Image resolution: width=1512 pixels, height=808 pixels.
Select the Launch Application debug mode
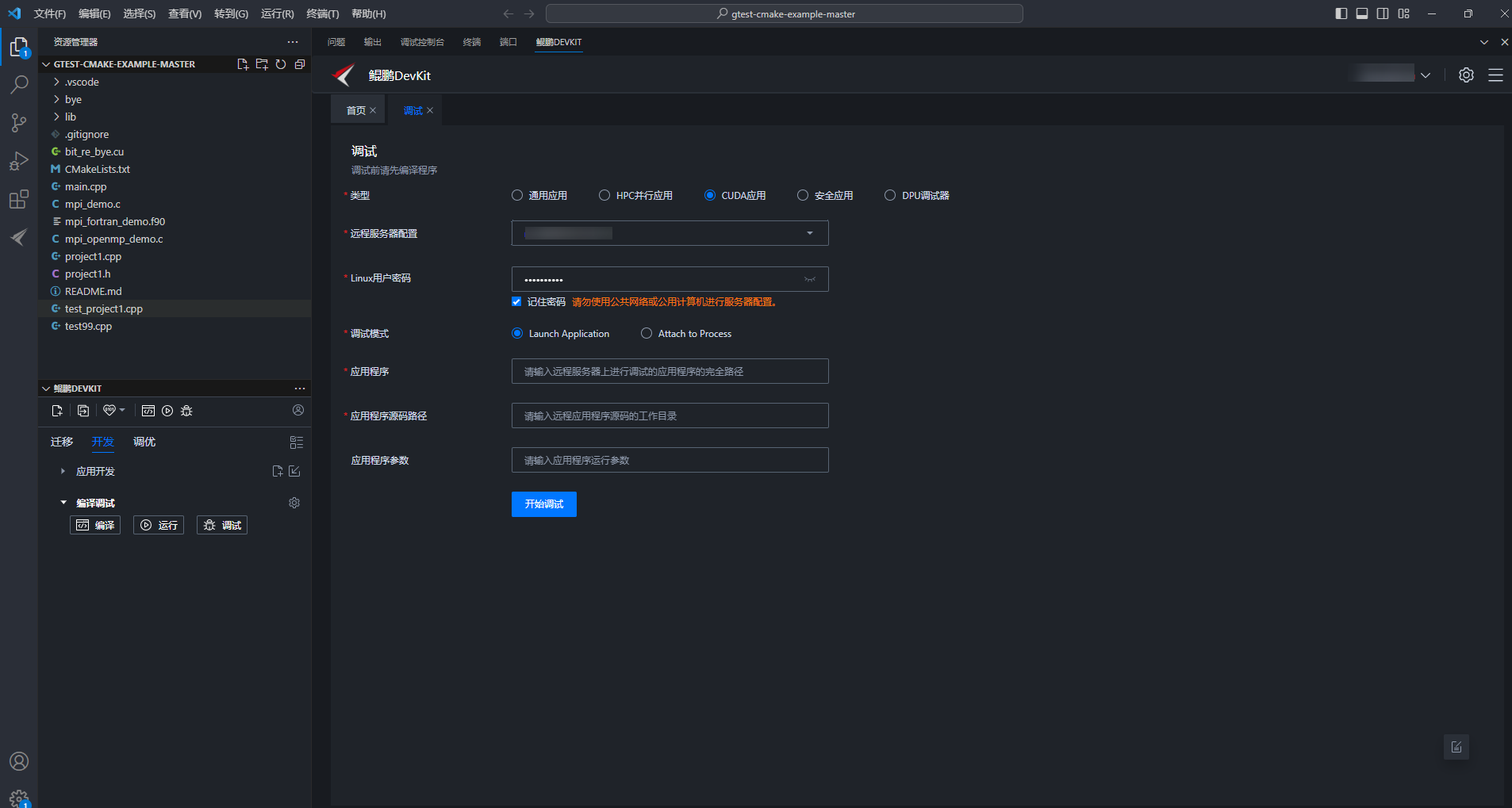(517, 334)
